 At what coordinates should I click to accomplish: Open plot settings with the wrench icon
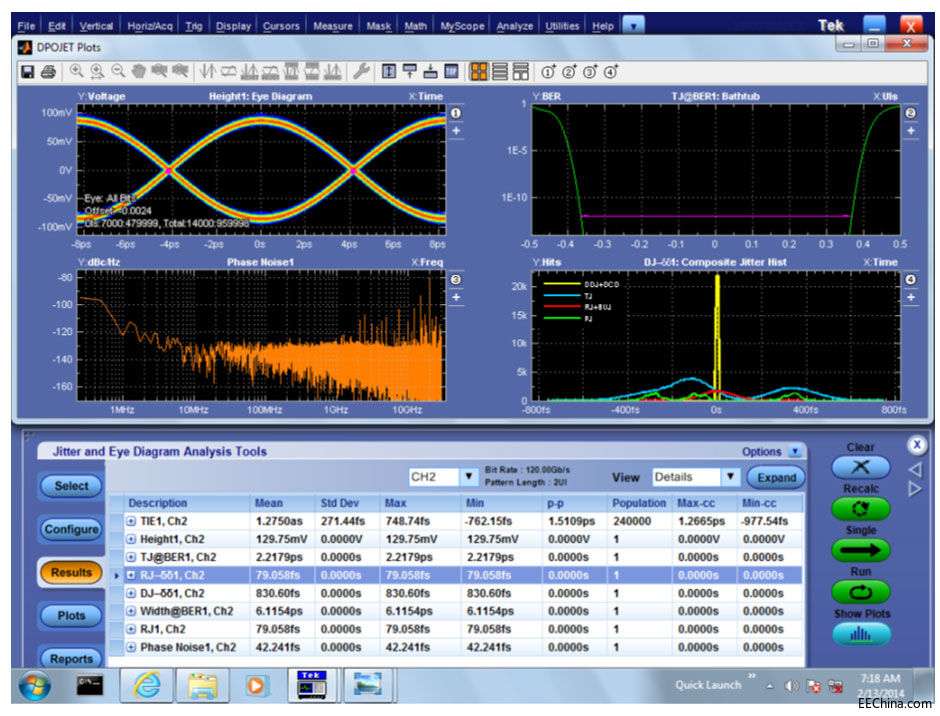point(360,71)
